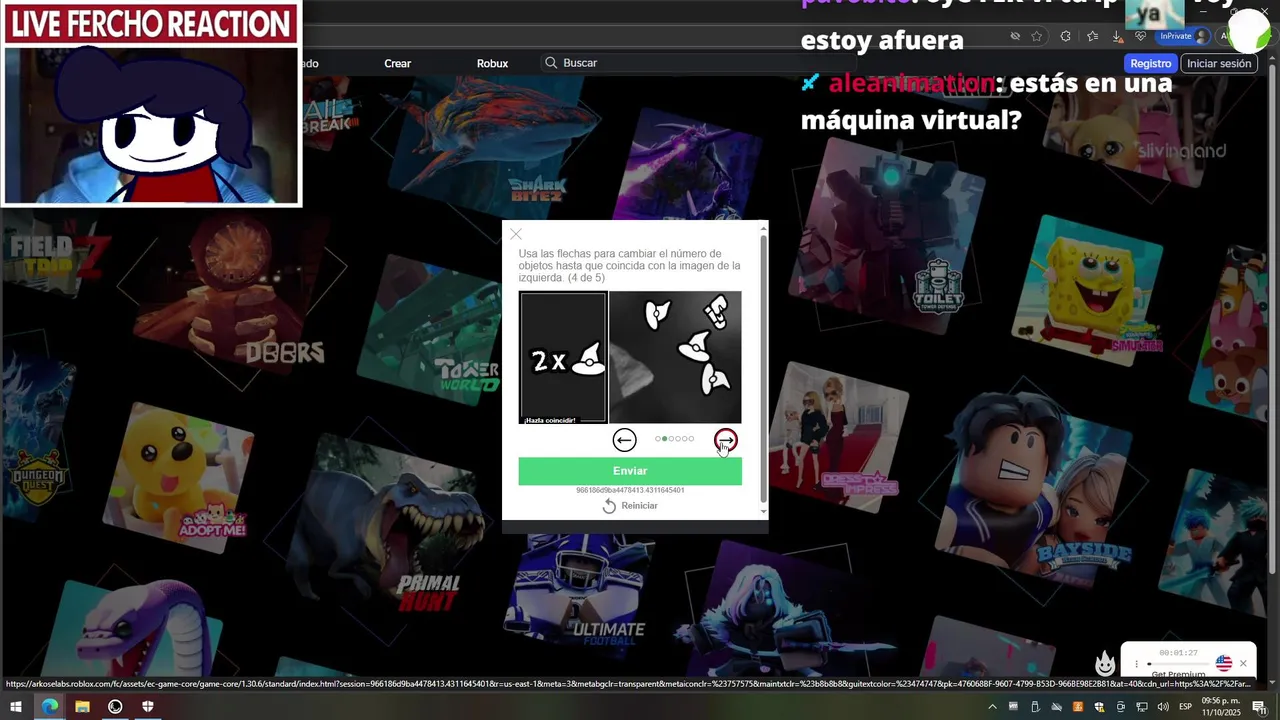Close the VPN timer popup

click(1243, 663)
